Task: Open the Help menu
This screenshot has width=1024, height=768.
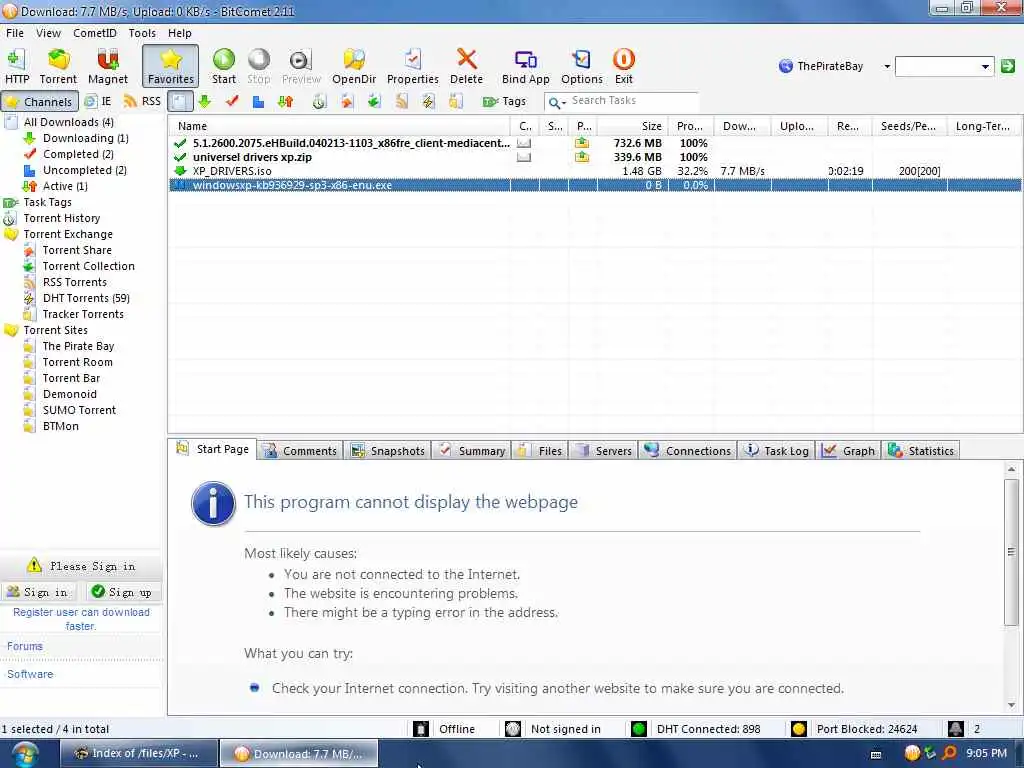Action: point(180,33)
